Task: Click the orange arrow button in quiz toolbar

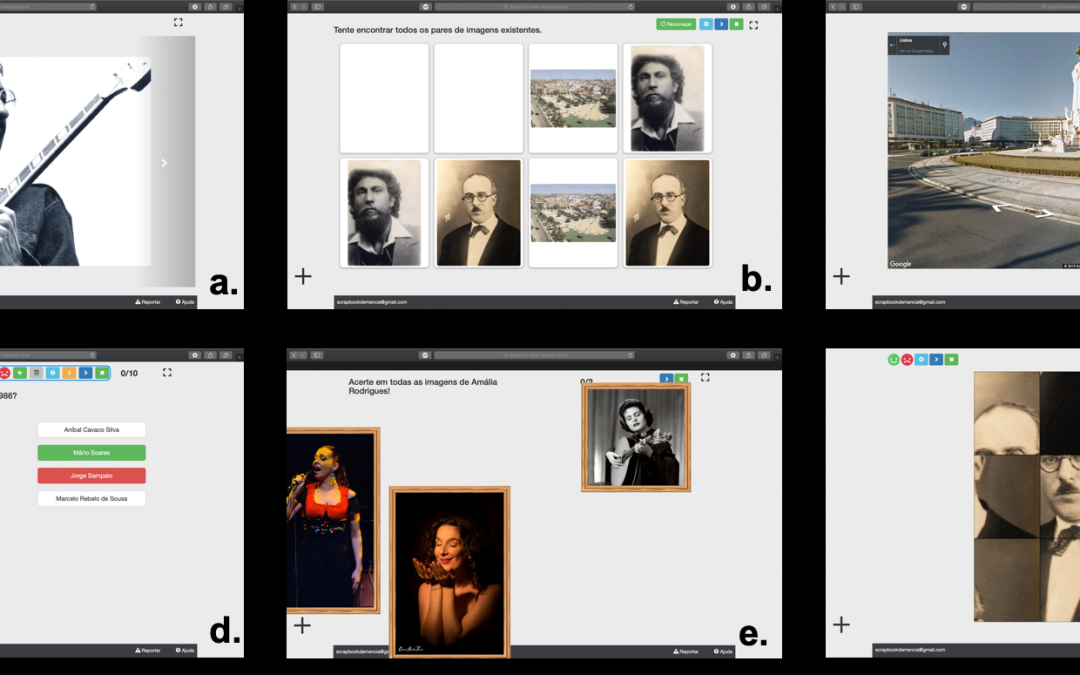Action: click(x=69, y=373)
